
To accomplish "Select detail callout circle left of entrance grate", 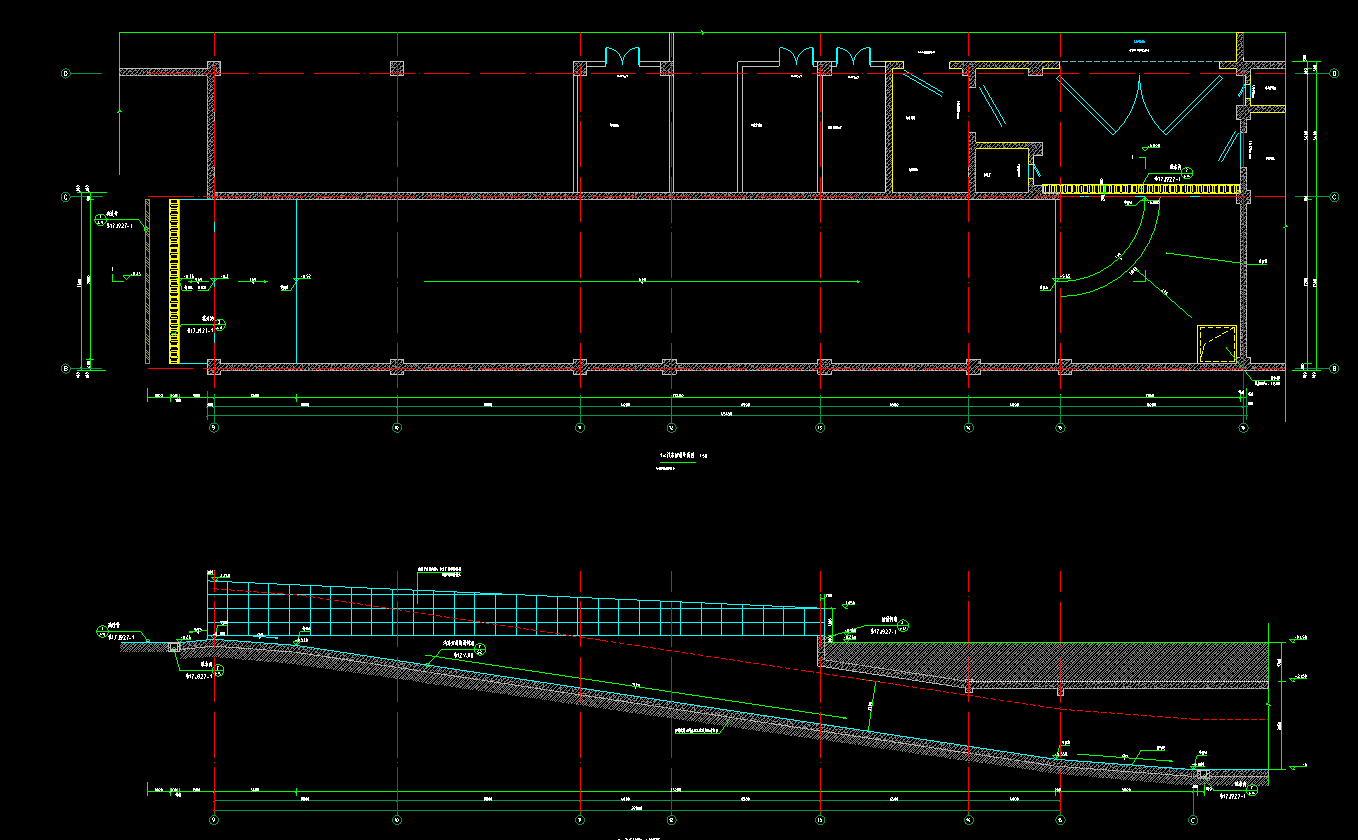I will (100, 219).
